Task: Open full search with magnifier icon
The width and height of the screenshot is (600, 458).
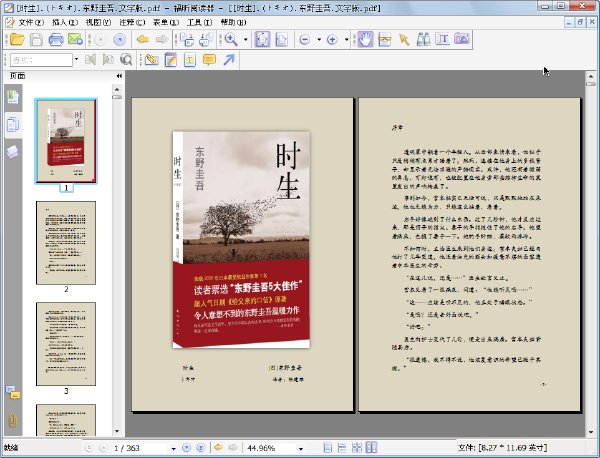Action: [126, 59]
